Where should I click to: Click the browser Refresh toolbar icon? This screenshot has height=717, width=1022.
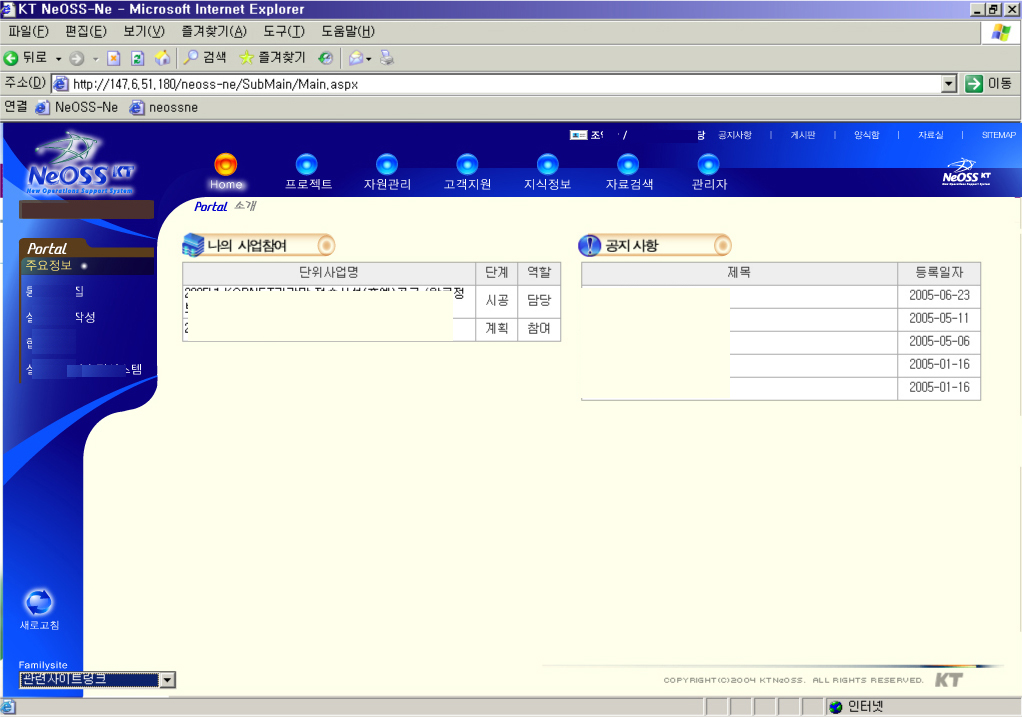[x=138, y=58]
